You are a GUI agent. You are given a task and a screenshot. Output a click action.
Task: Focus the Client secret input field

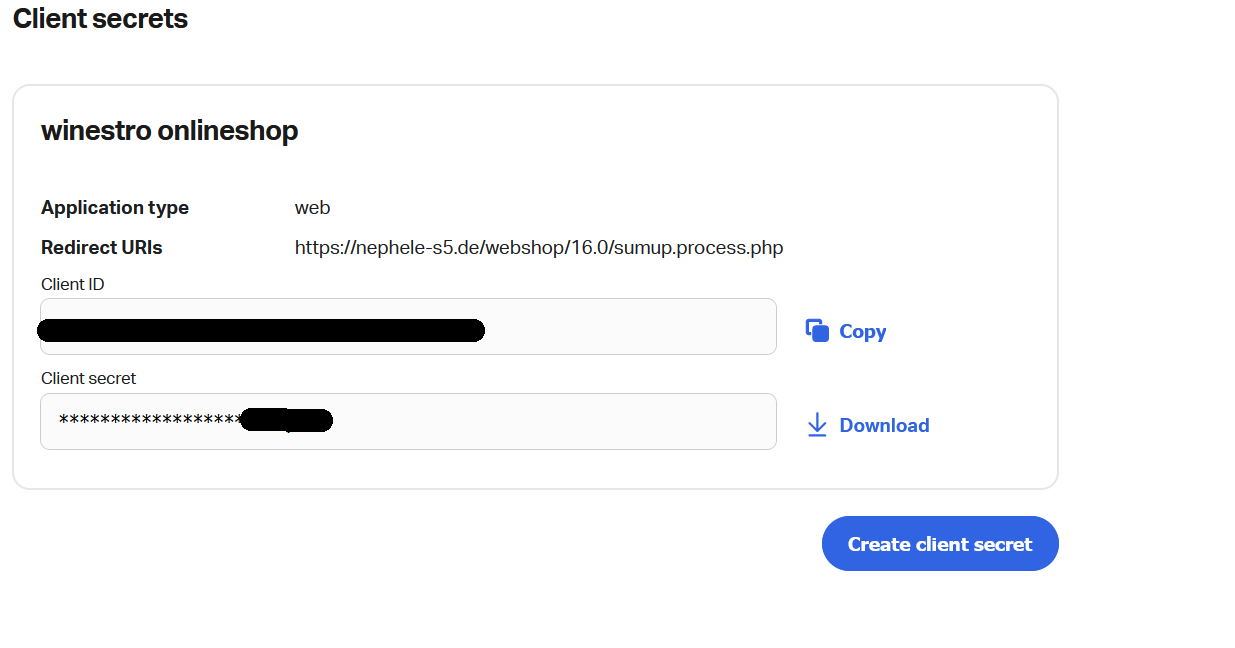point(550,422)
